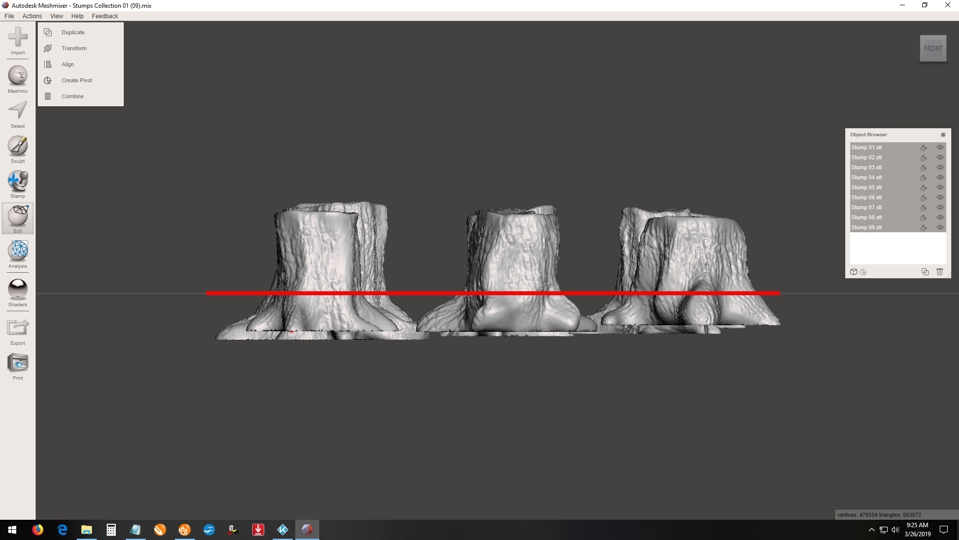Image resolution: width=959 pixels, height=540 pixels.
Task: Click trash icon in Object Browser footer
Action: tap(940, 272)
